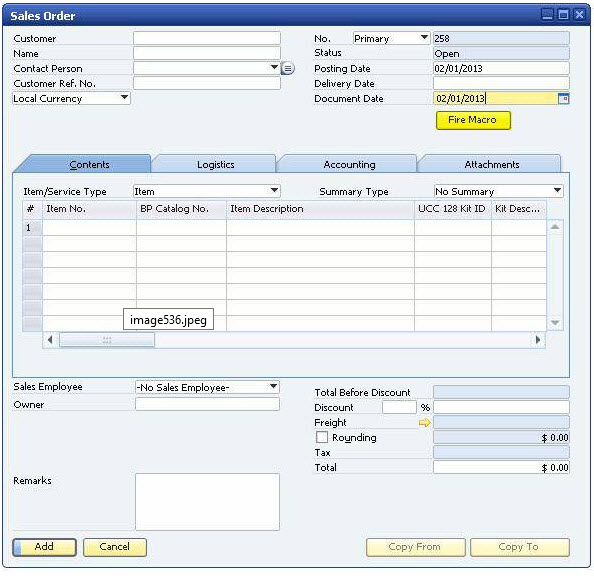Image resolution: width=594 pixels, height=576 pixels.
Task: Click the Customer input field
Action: point(207,38)
